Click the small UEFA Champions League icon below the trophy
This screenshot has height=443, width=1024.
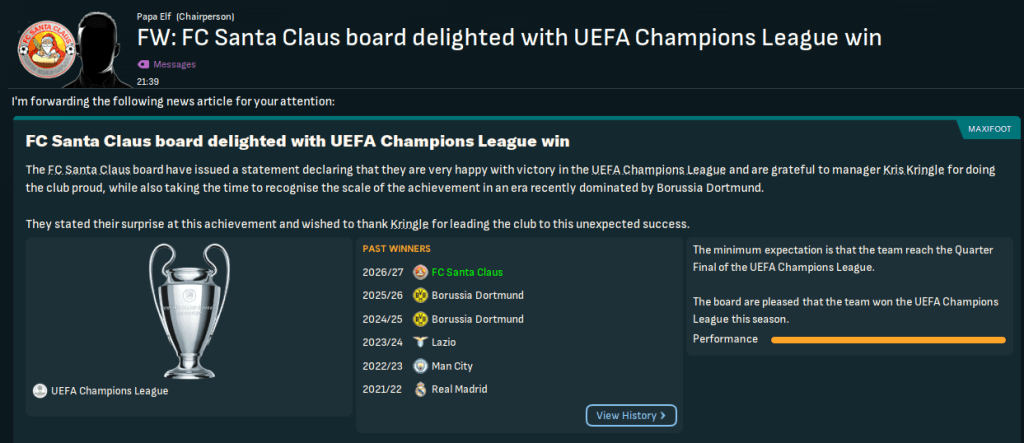(40, 391)
